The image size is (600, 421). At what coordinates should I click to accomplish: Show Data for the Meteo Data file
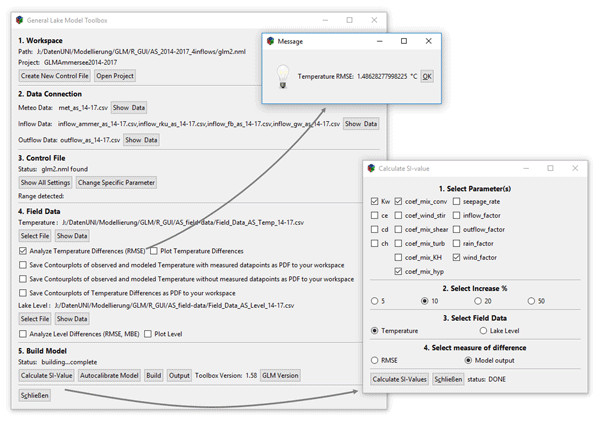coord(128,106)
